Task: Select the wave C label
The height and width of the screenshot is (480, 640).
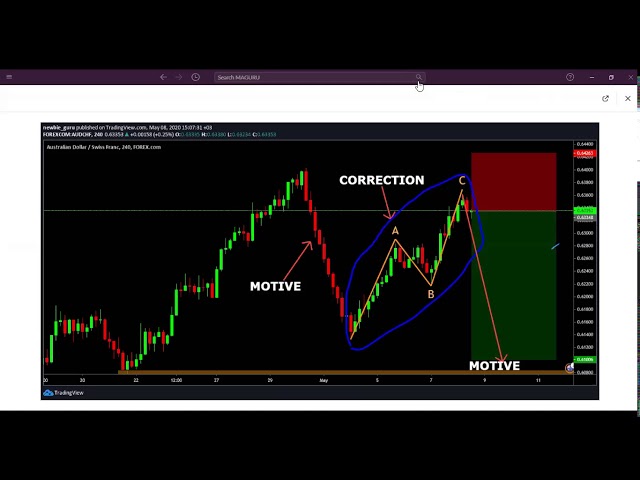Action: point(462,181)
